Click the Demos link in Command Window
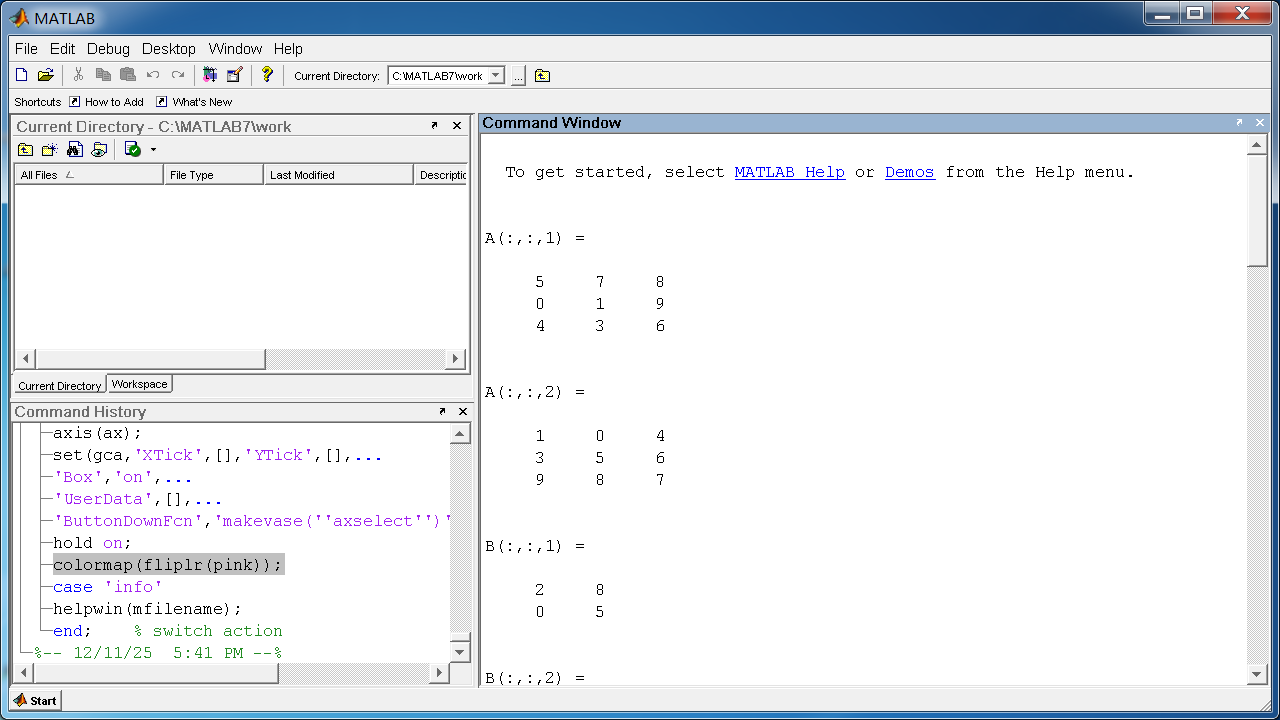1280x720 pixels. point(909,172)
